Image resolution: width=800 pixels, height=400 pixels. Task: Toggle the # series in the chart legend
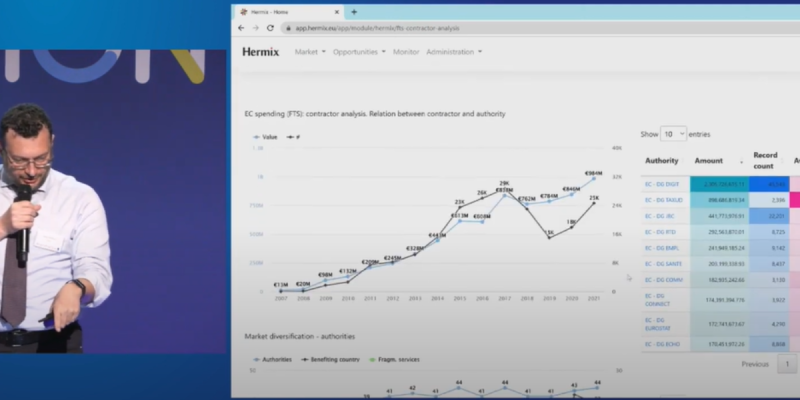pyautogui.click(x=293, y=137)
